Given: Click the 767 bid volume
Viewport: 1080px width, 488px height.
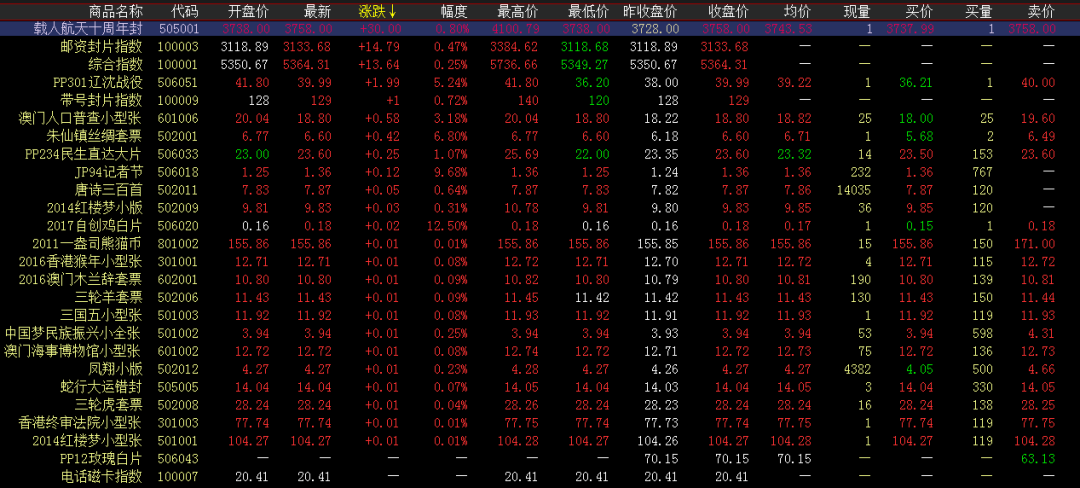Looking at the screenshot, I should pos(982,172).
